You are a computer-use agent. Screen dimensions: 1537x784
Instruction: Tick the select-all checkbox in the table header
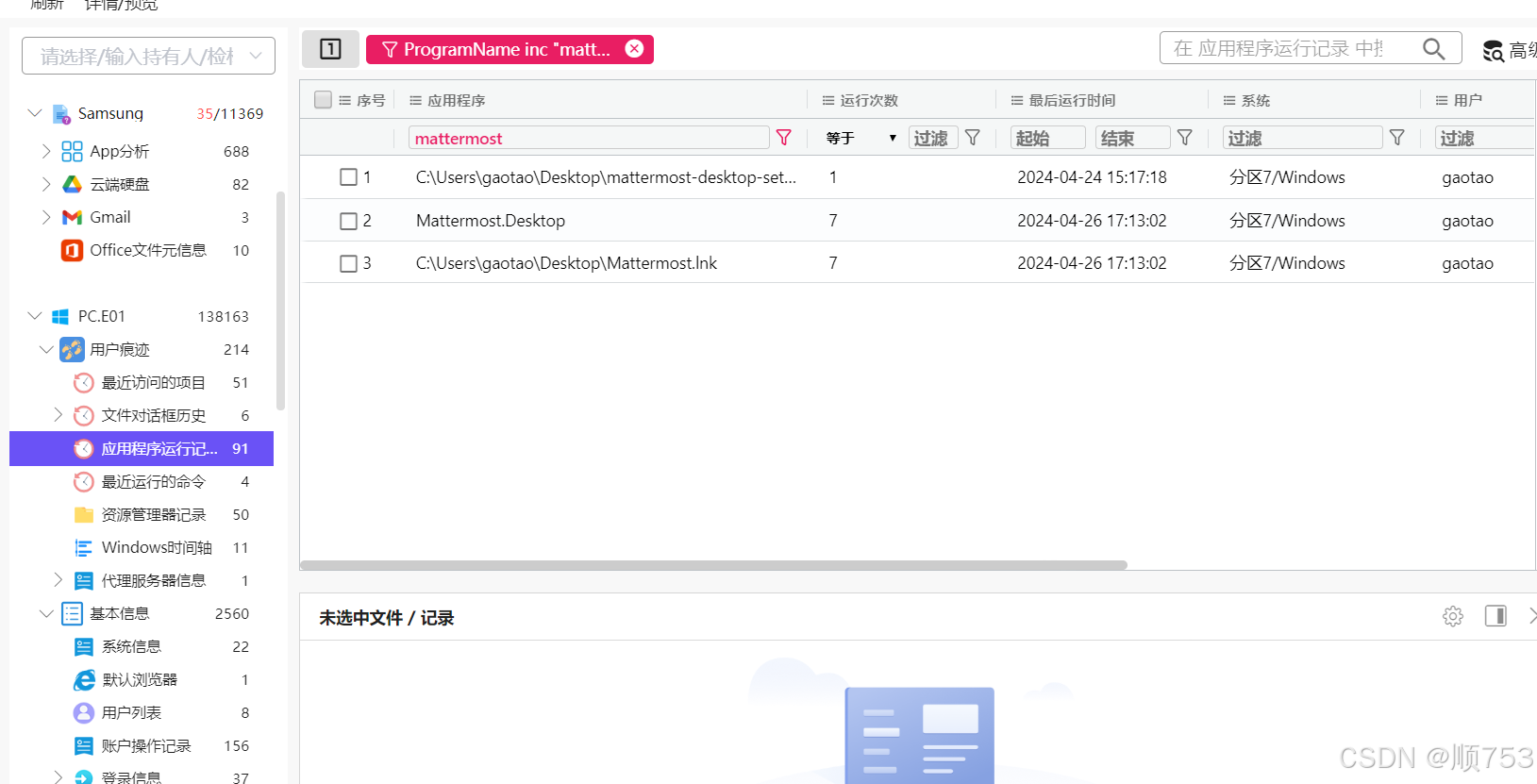tap(323, 100)
